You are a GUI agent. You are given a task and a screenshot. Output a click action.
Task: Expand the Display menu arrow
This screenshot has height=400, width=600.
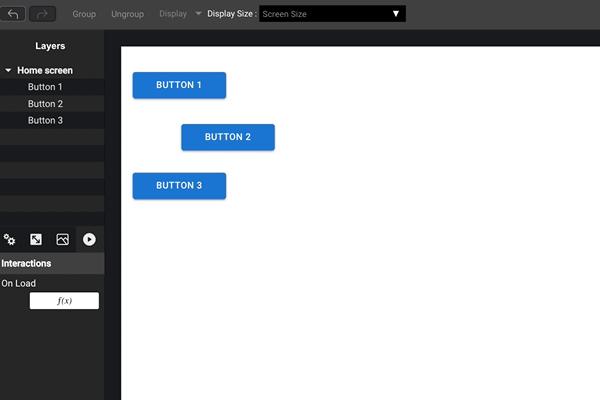[x=198, y=14]
